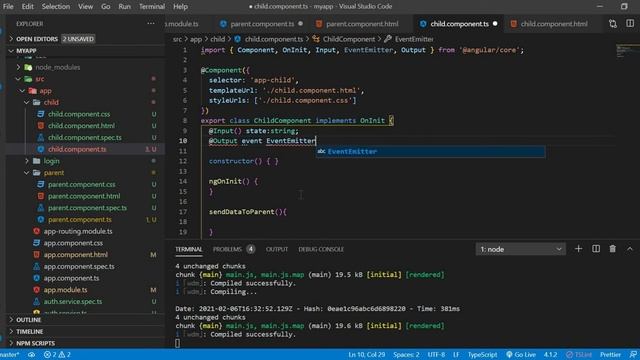Open the View menu
The image size is (640, 360).
(85, 7)
